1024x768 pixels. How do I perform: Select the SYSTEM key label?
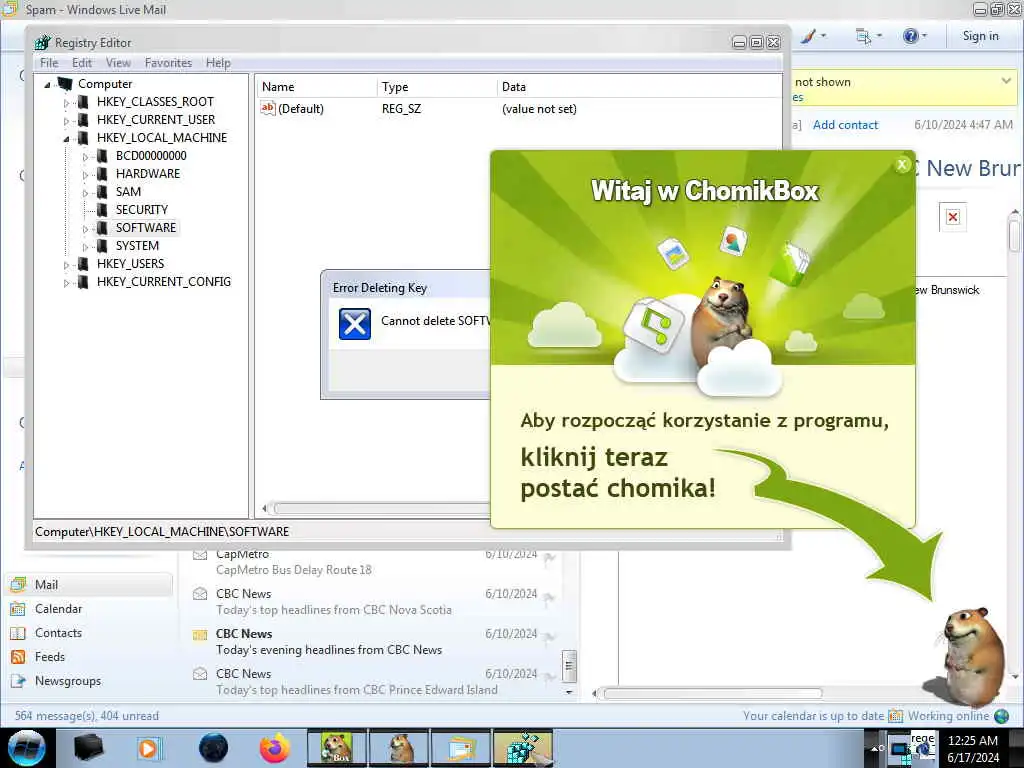(137, 246)
